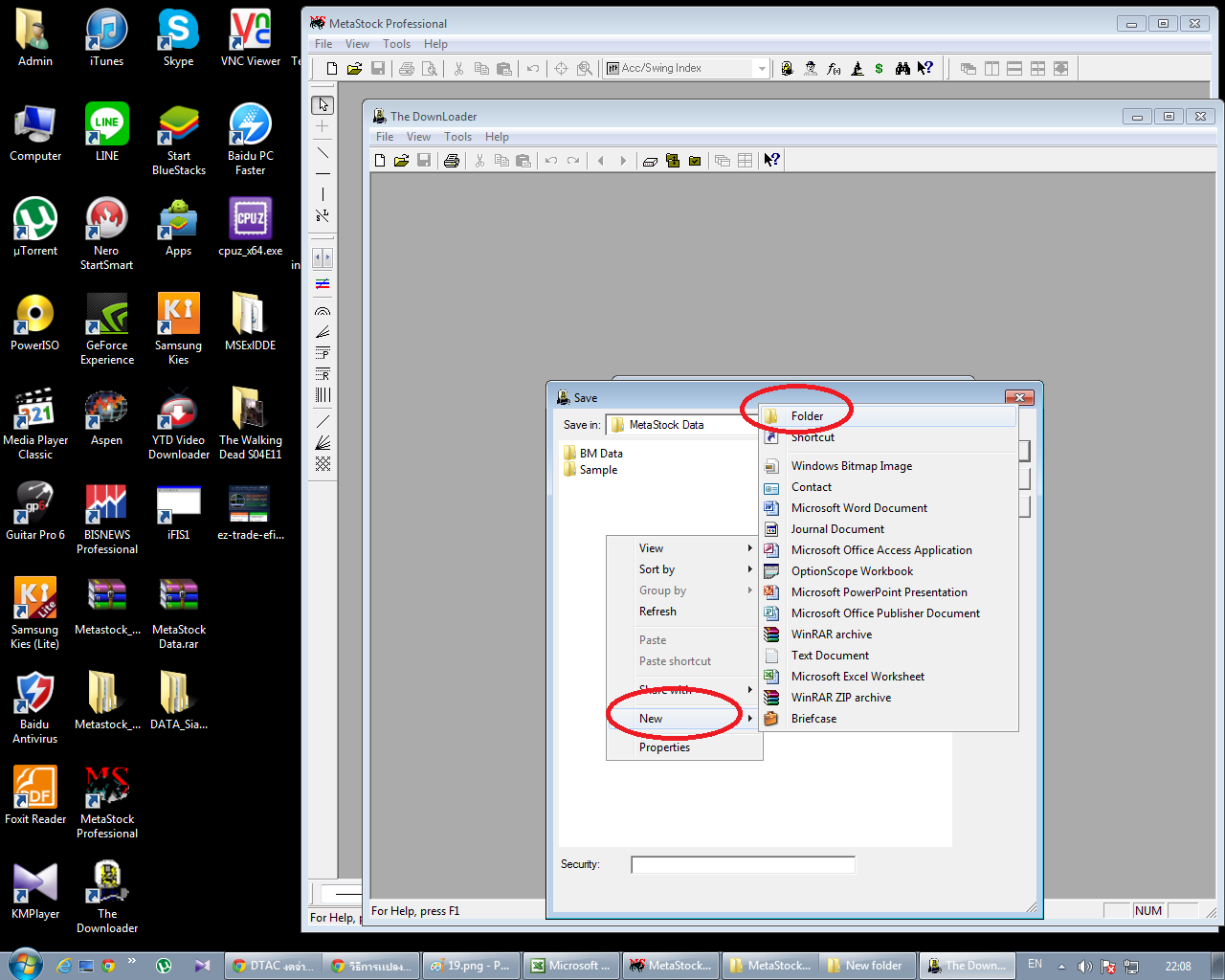Screen dimensions: 1225x980
Task: Click notification area show hidden icons arrow
Action: pos(1061,966)
